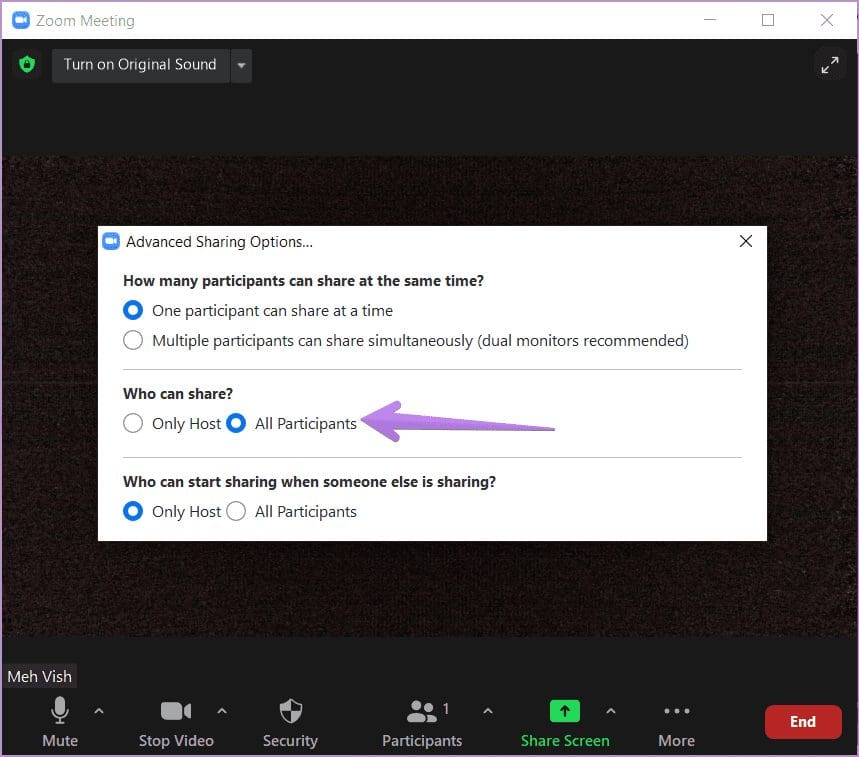Viewport: 859px width, 757px height.
Task: Expand the Original Sound dropdown arrow
Action: [x=241, y=65]
